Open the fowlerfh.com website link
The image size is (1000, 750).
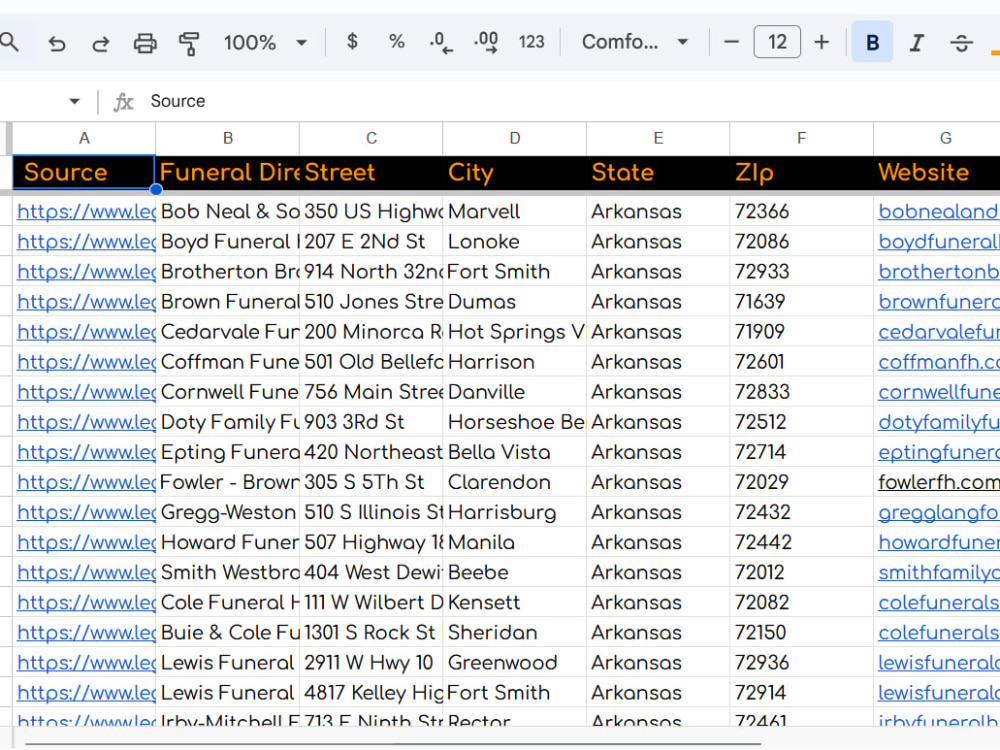(938, 482)
